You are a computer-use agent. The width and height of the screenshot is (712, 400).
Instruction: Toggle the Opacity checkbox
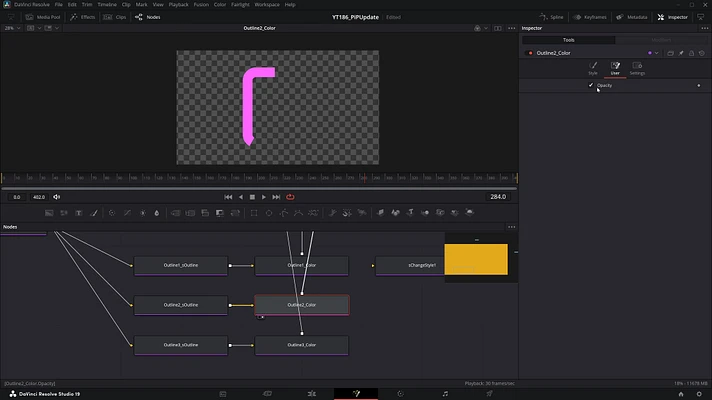[591, 85]
